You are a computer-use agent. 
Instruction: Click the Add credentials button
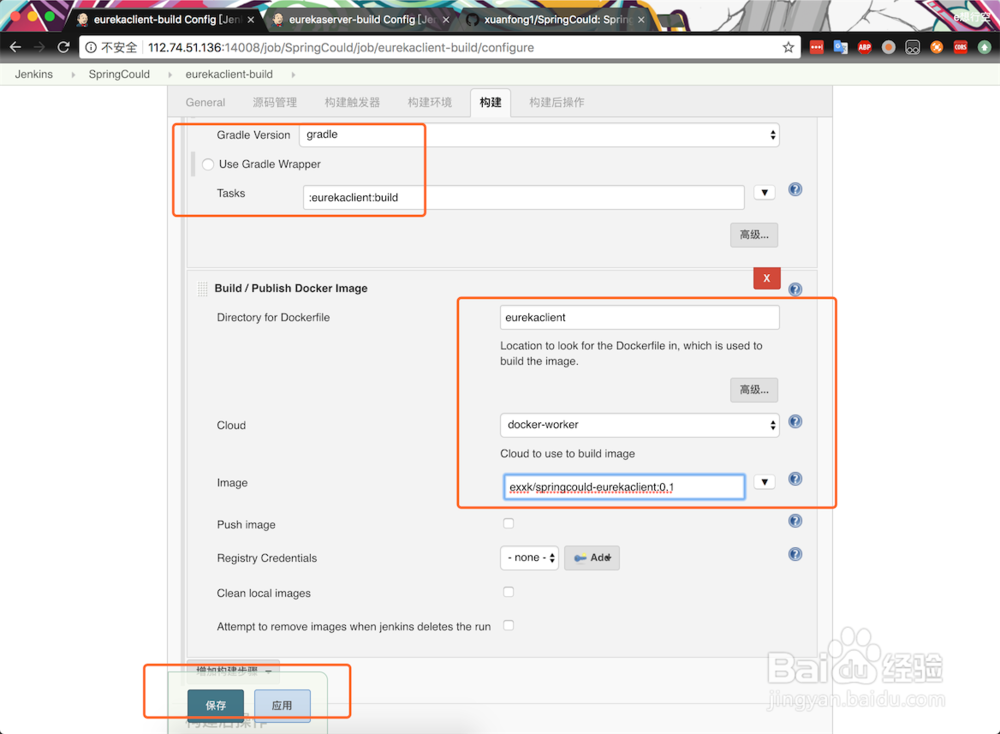(592, 558)
